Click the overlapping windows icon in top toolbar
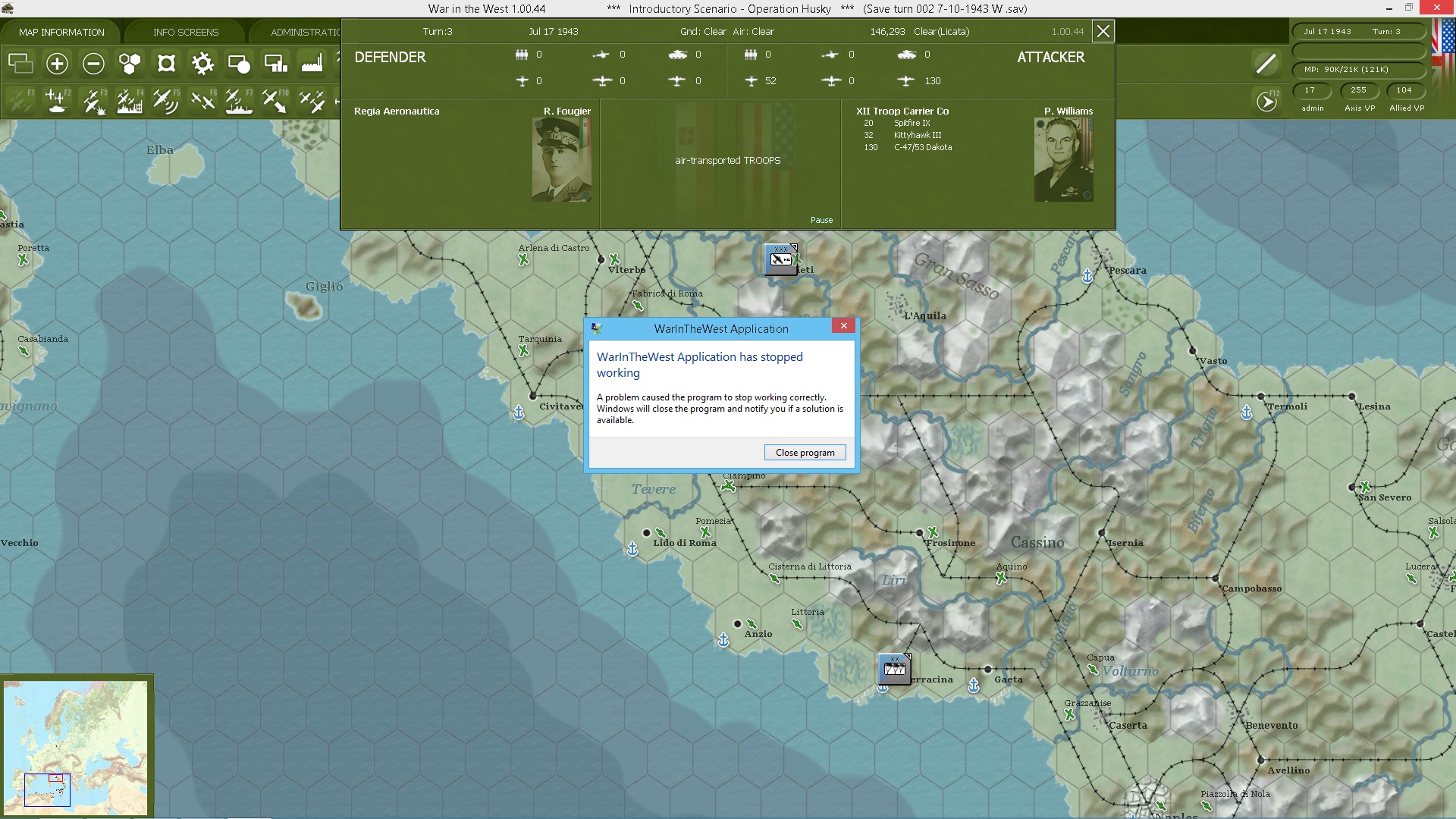 (x=20, y=64)
